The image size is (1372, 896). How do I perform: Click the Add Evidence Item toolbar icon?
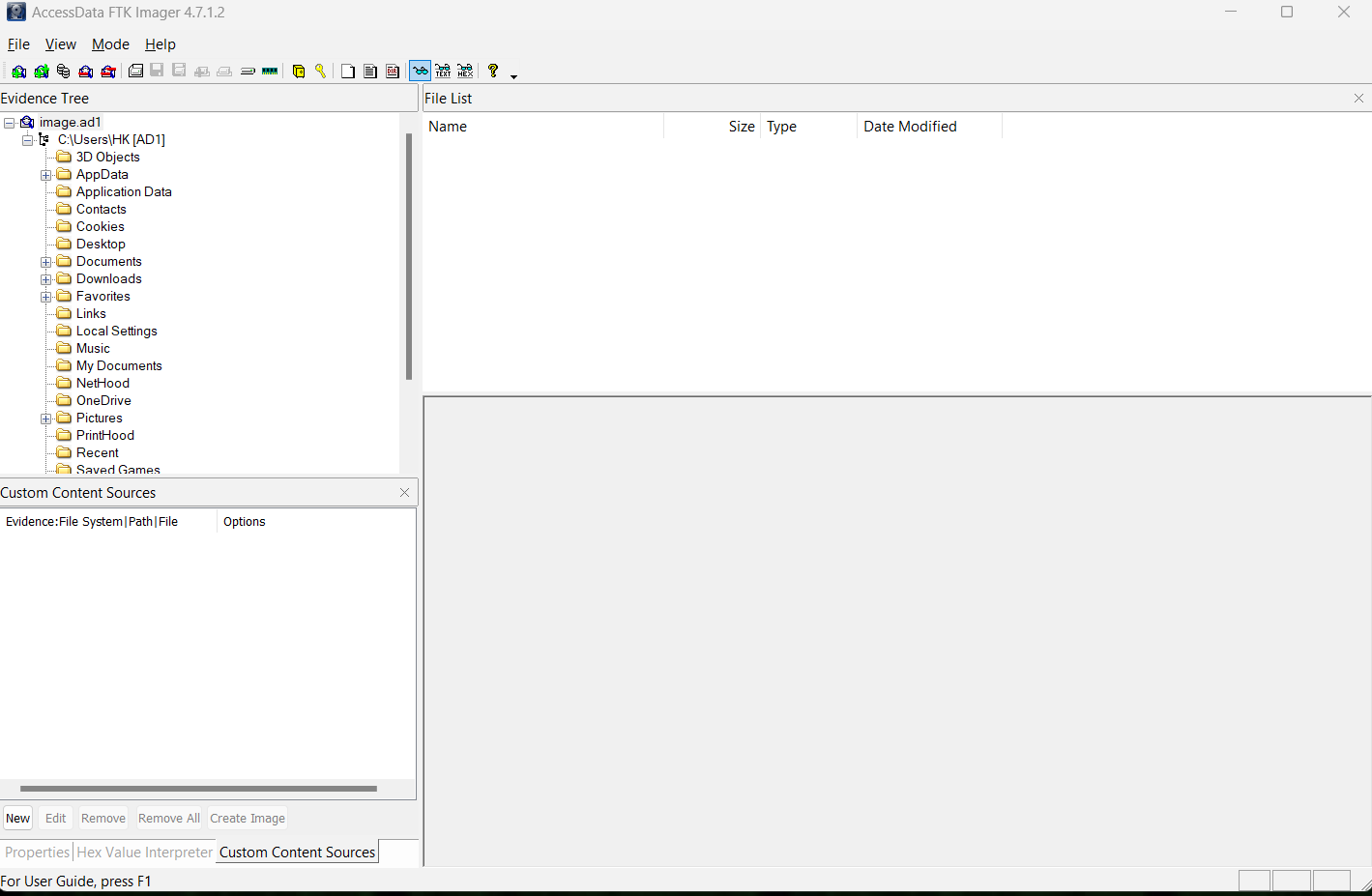(18, 72)
